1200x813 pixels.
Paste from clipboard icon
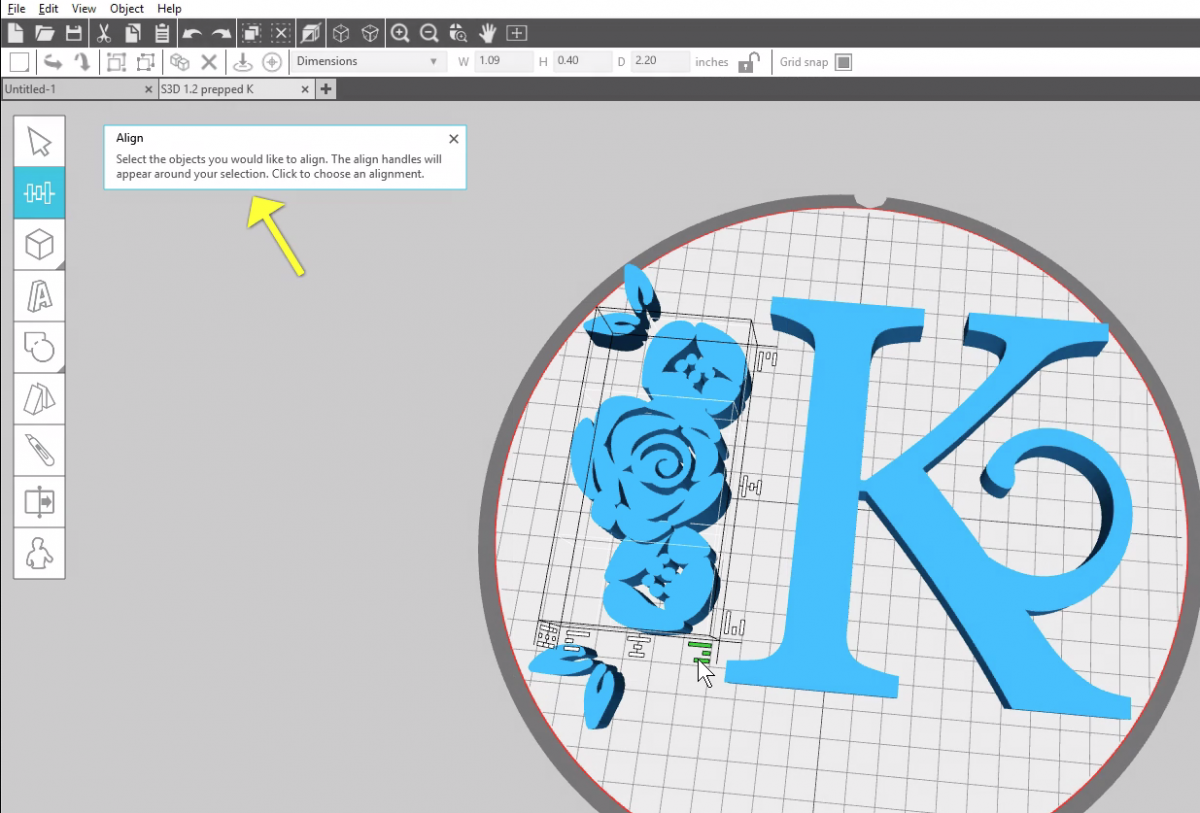[161, 33]
